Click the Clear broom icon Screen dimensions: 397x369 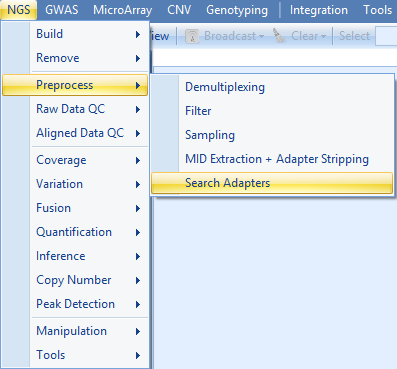[x=279, y=36]
